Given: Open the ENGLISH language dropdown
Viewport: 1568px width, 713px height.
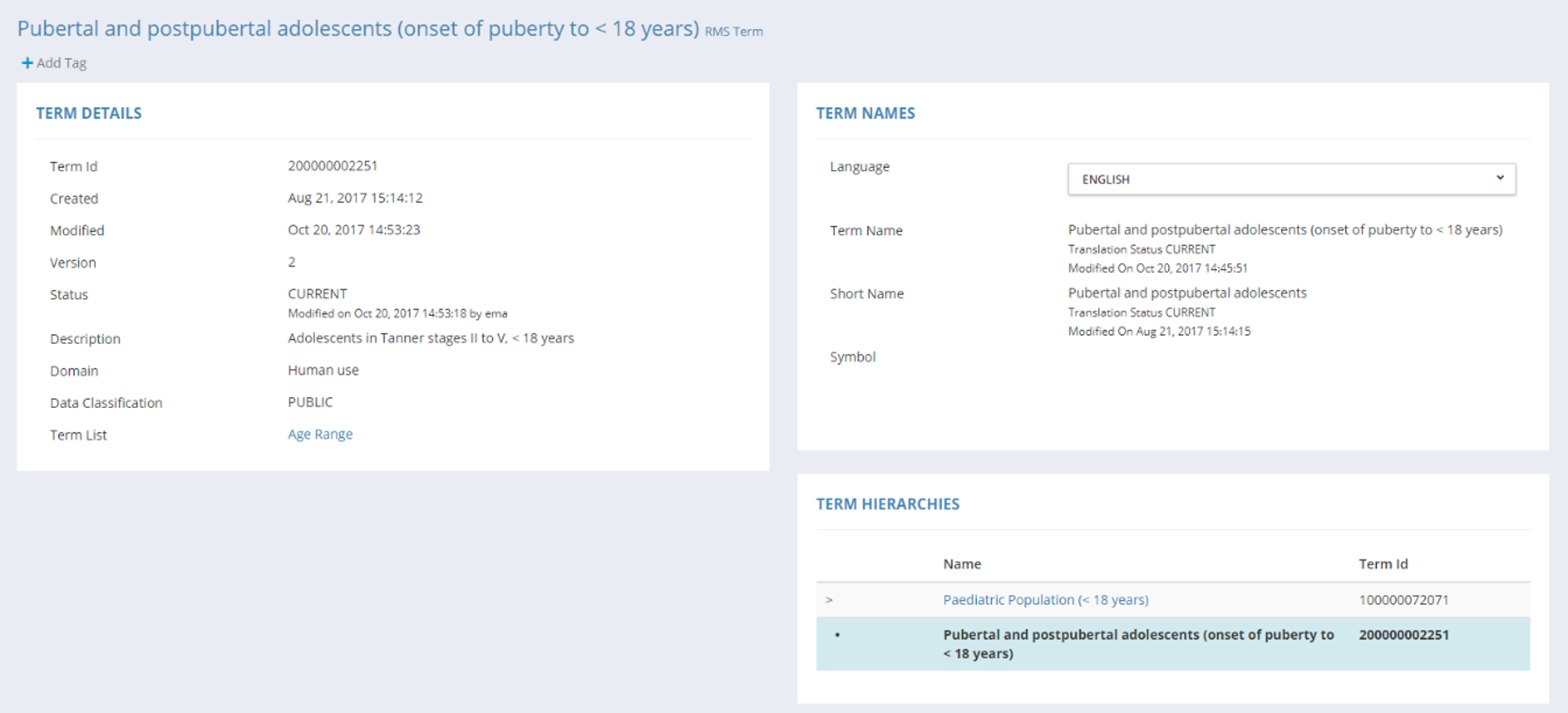Looking at the screenshot, I should coord(1290,179).
